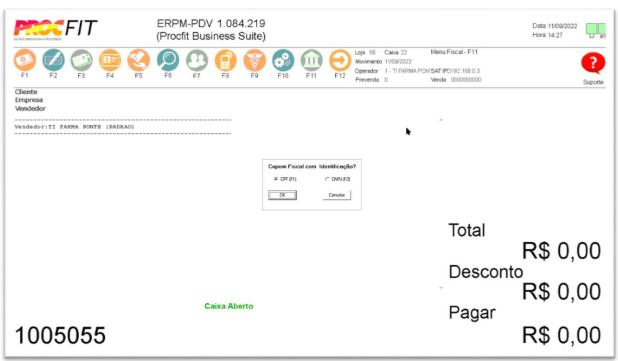Select the F9 caduceus pharmacy icon

254,60
